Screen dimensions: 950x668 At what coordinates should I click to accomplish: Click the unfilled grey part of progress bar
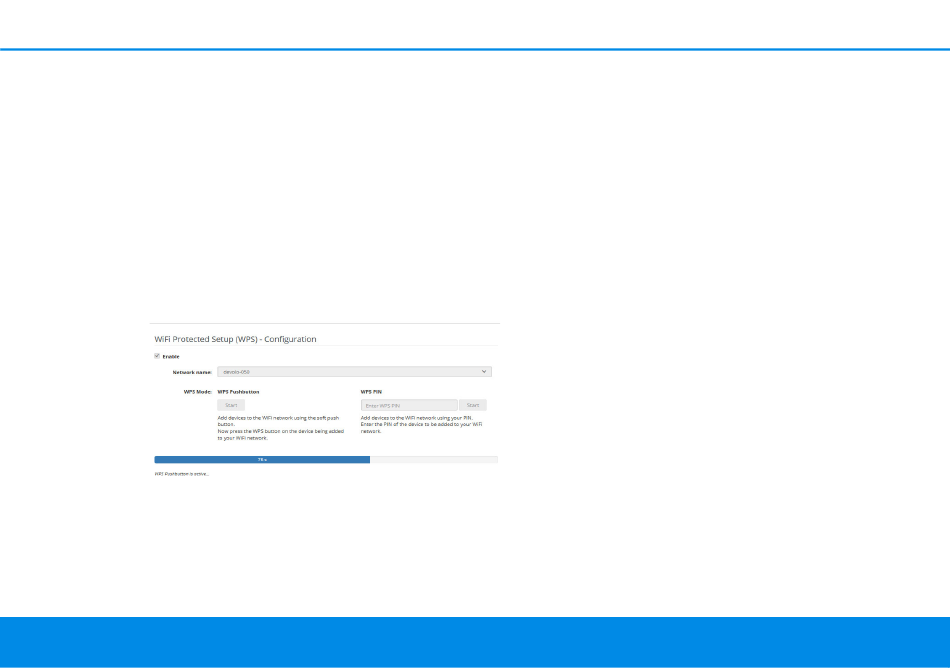pyautogui.click(x=434, y=460)
